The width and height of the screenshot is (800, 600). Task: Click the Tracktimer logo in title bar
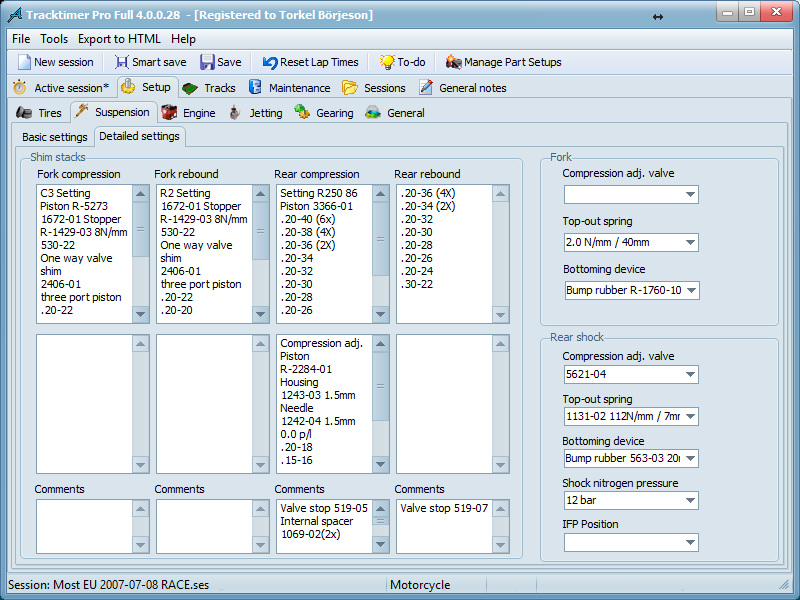pos(15,15)
